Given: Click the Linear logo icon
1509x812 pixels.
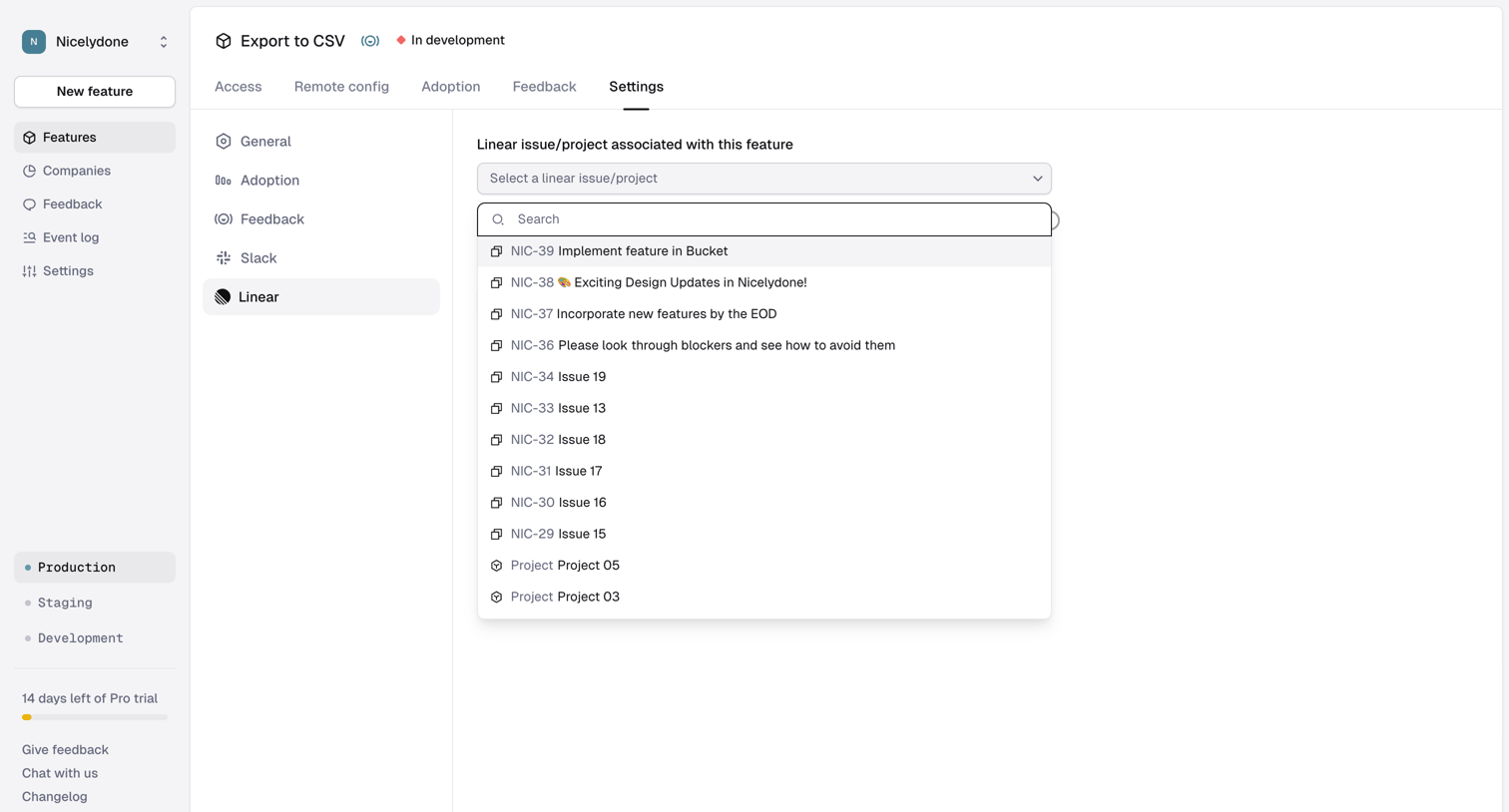Looking at the screenshot, I should 223,297.
